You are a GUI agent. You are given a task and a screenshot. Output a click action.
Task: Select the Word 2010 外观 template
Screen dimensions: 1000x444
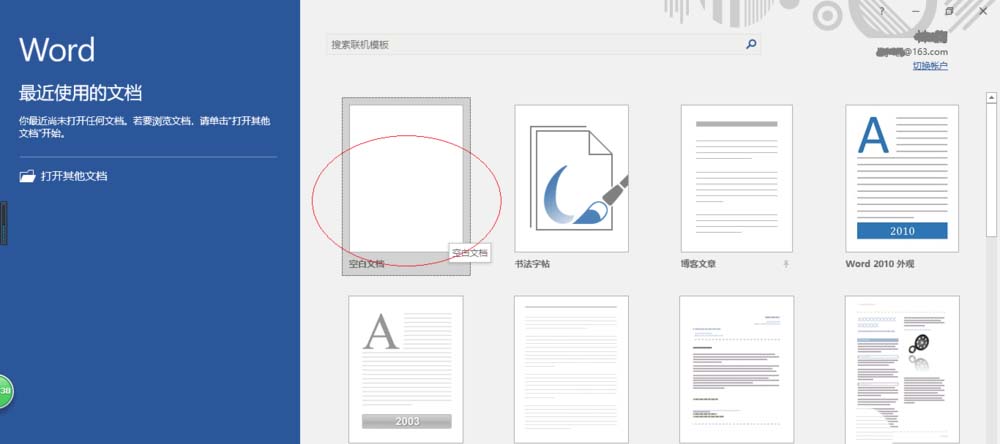pyautogui.click(x=902, y=178)
